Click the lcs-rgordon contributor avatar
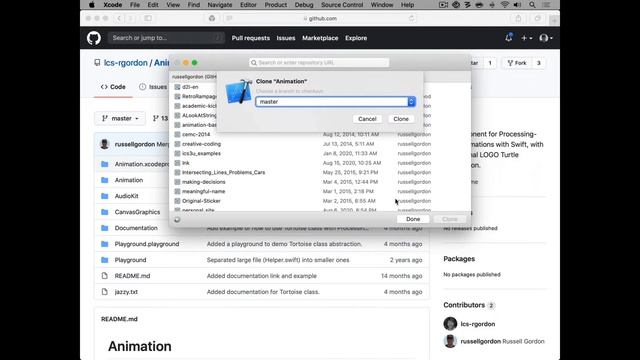 point(450,324)
